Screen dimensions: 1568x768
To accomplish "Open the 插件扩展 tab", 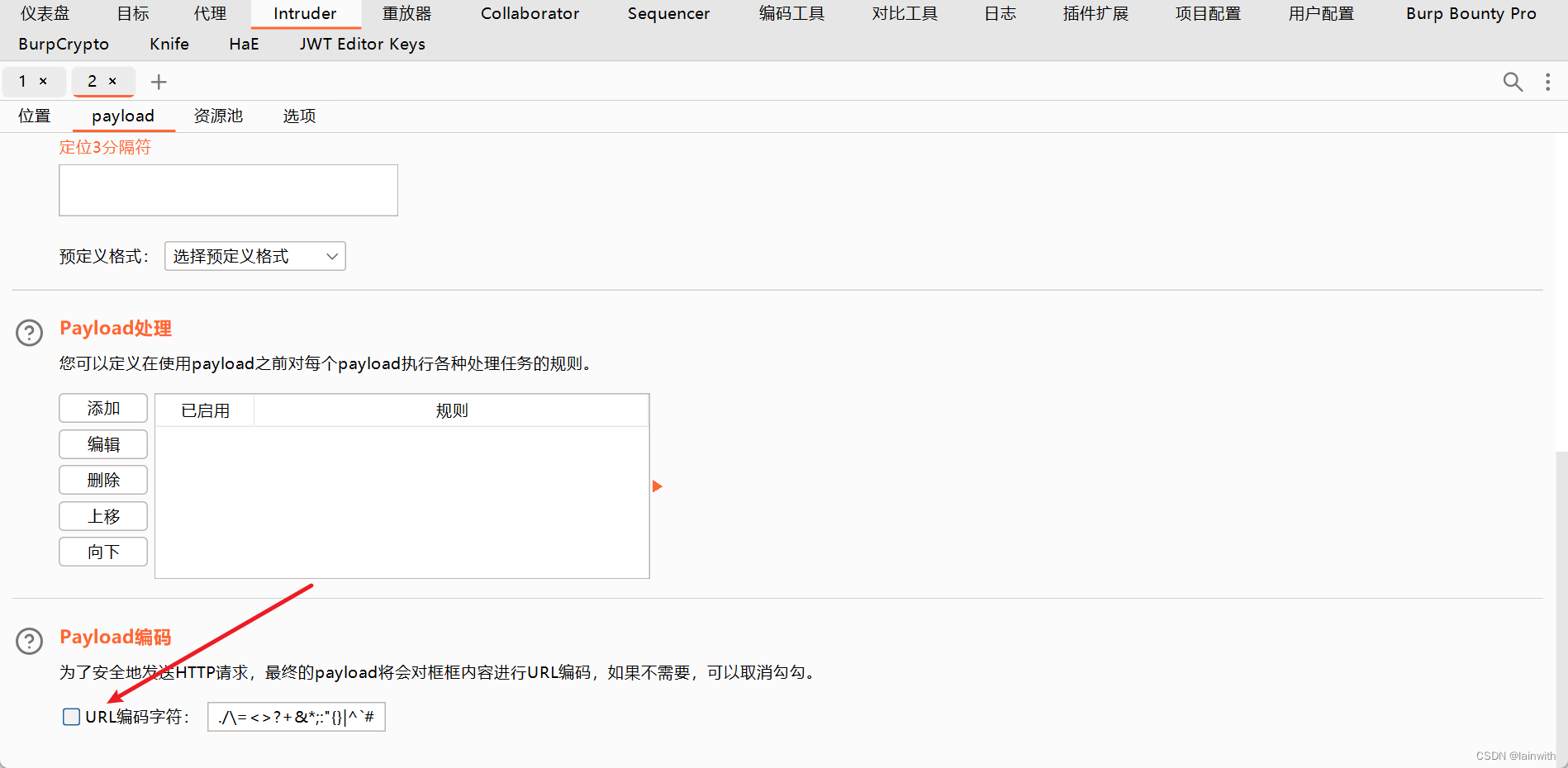I will click(x=1095, y=14).
